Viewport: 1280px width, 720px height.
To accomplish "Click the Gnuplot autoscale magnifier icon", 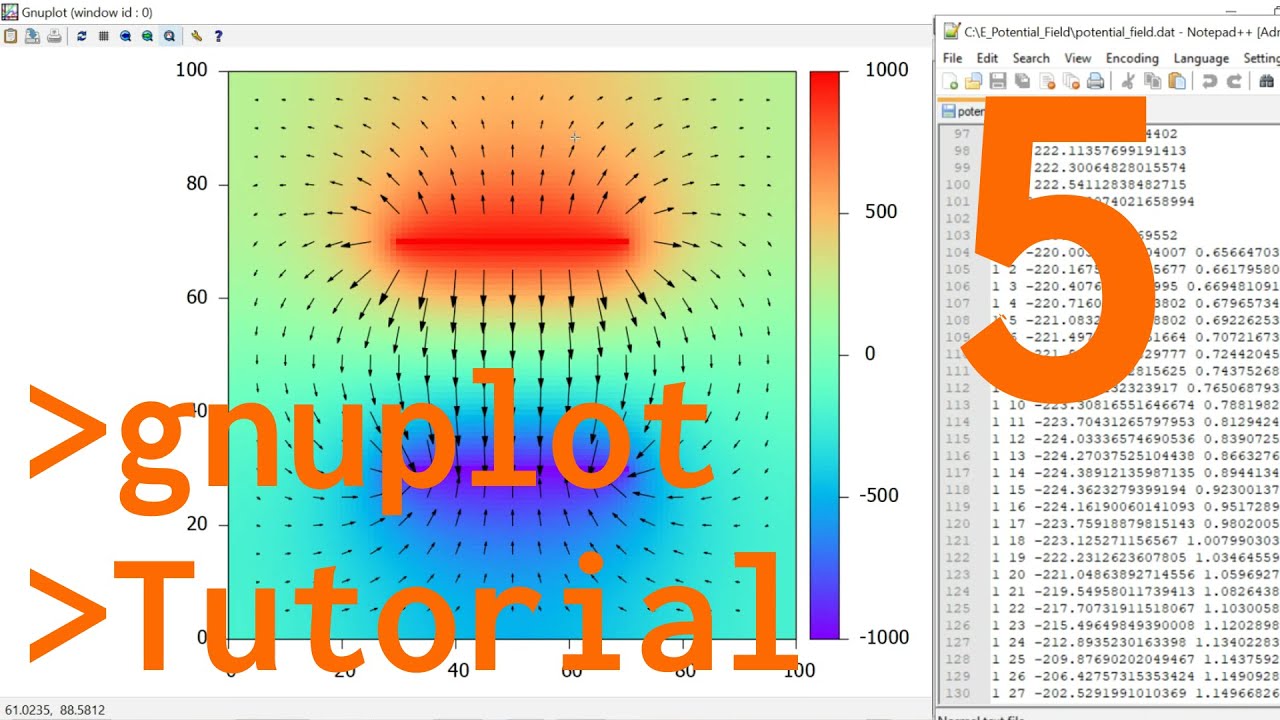I will (x=169, y=36).
